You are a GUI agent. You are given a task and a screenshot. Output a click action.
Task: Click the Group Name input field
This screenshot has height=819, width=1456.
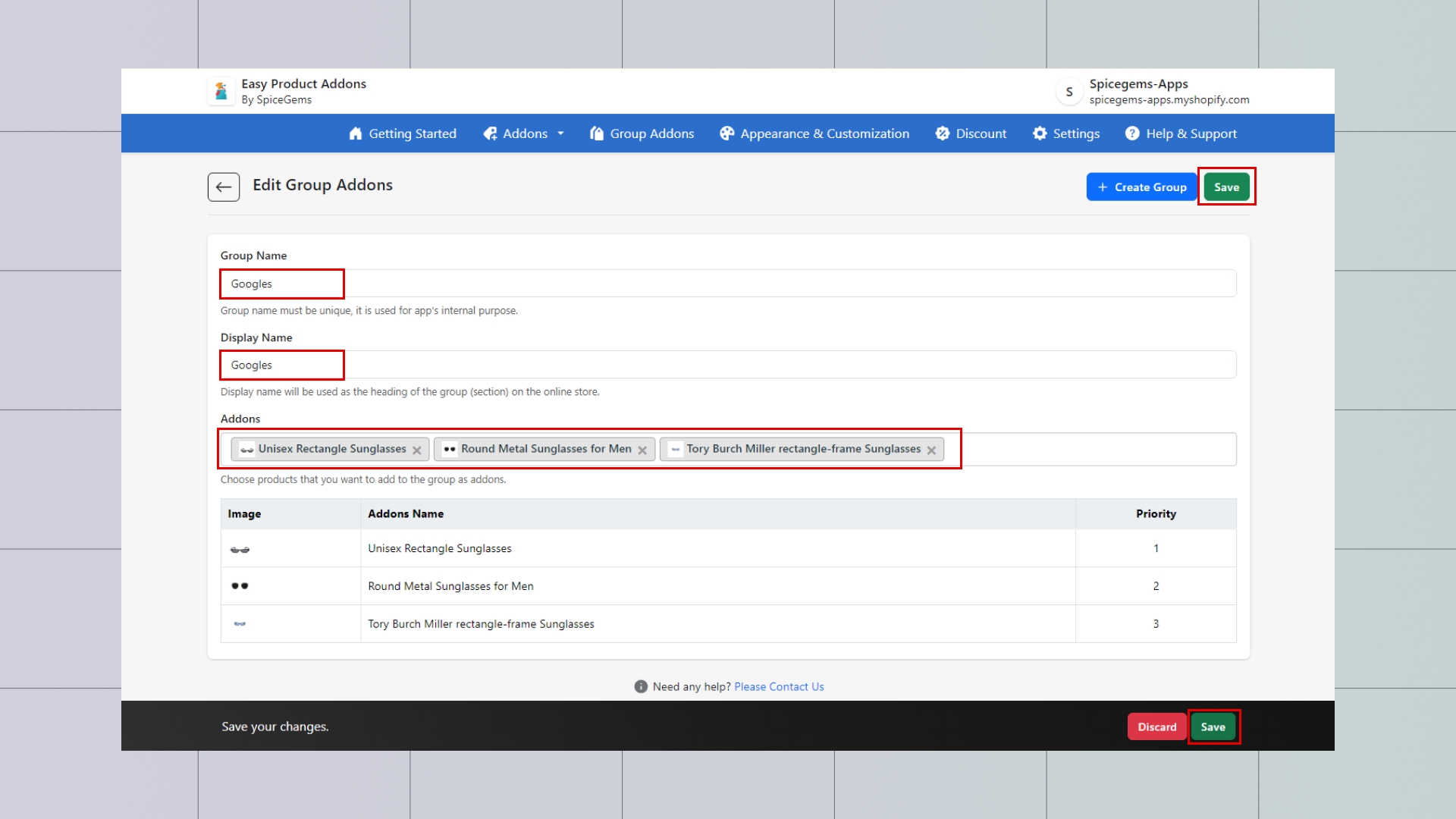pos(728,284)
